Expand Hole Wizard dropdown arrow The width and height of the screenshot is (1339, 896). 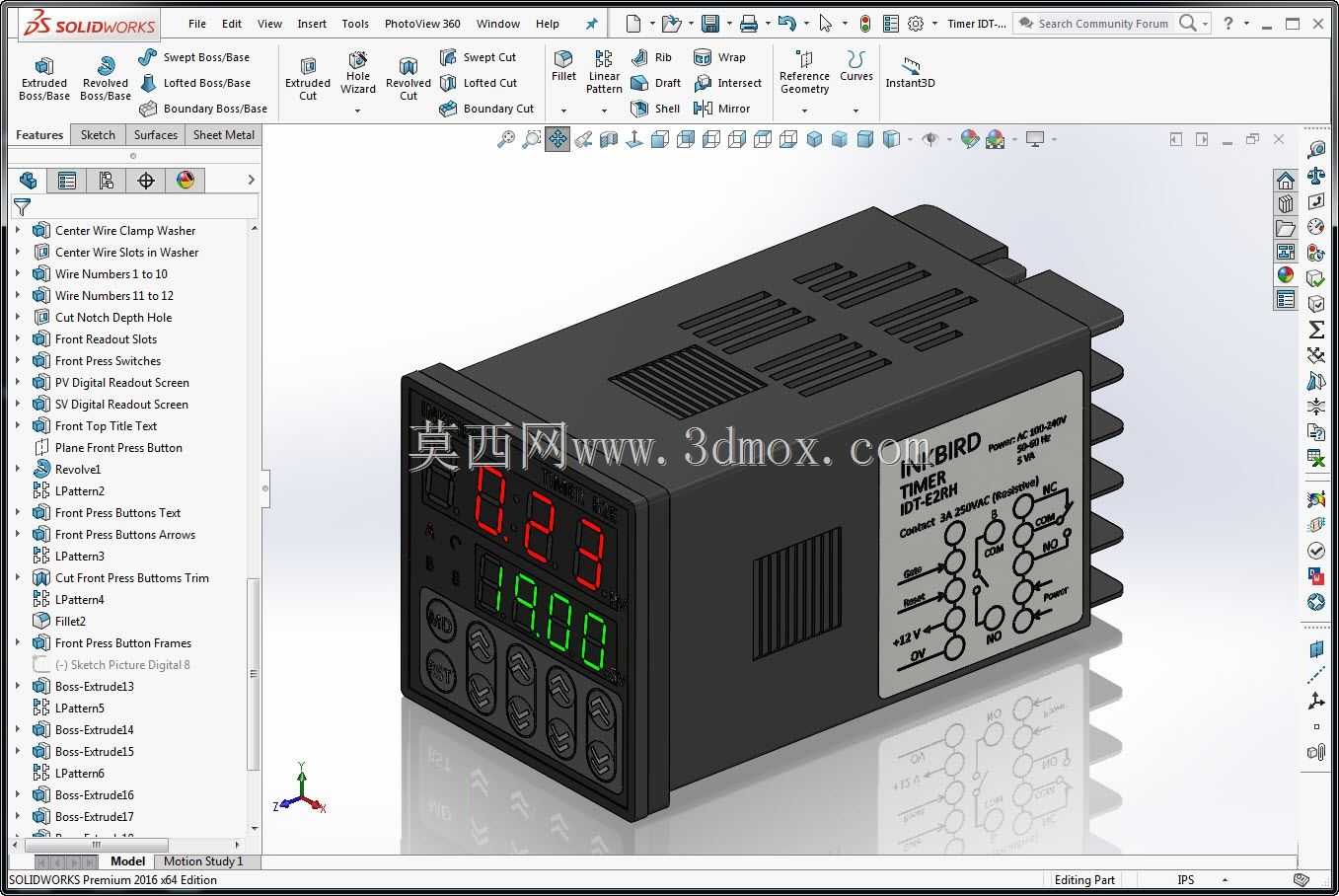(x=358, y=111)
